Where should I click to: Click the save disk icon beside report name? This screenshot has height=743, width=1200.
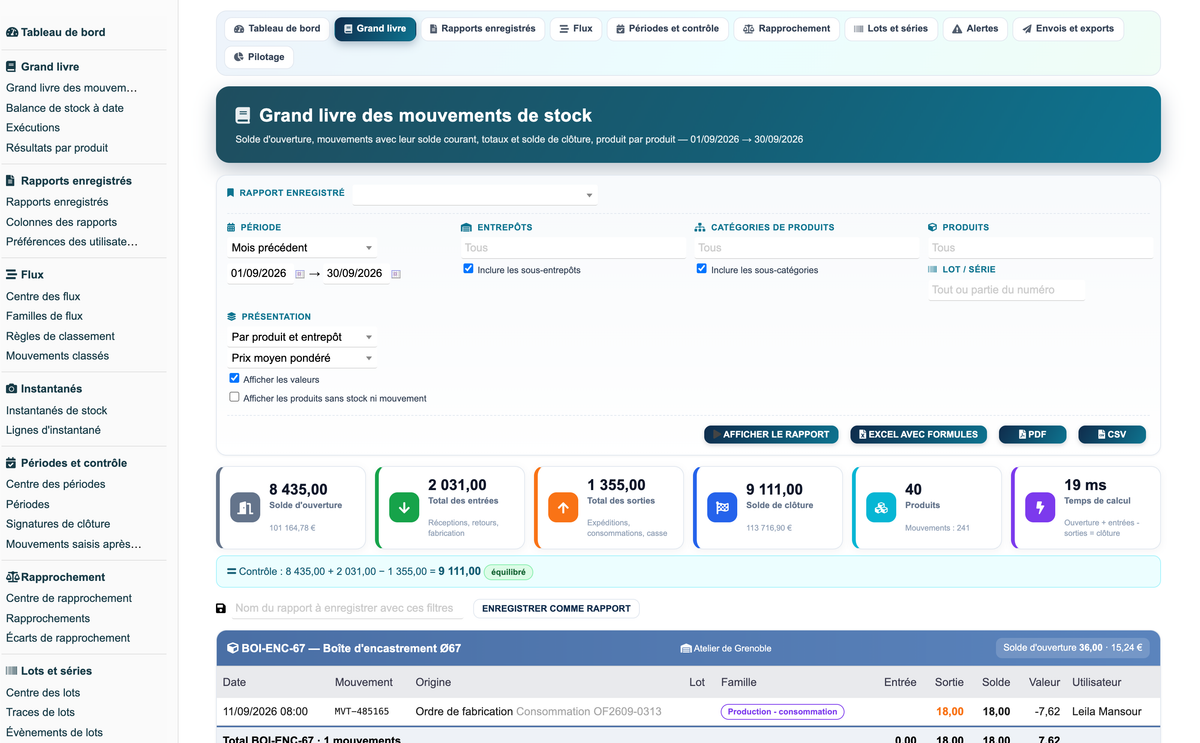[221, 608]
